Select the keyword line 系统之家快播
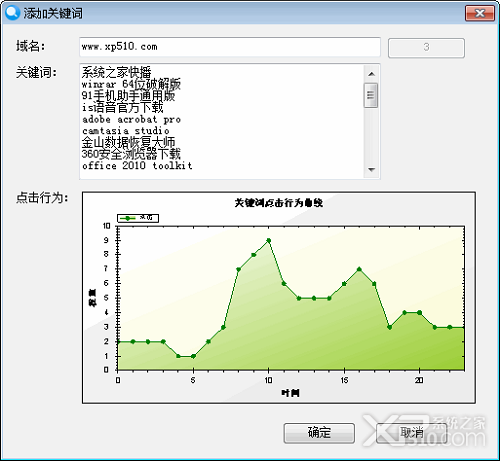500x461 pixels. tap(116, 72)
